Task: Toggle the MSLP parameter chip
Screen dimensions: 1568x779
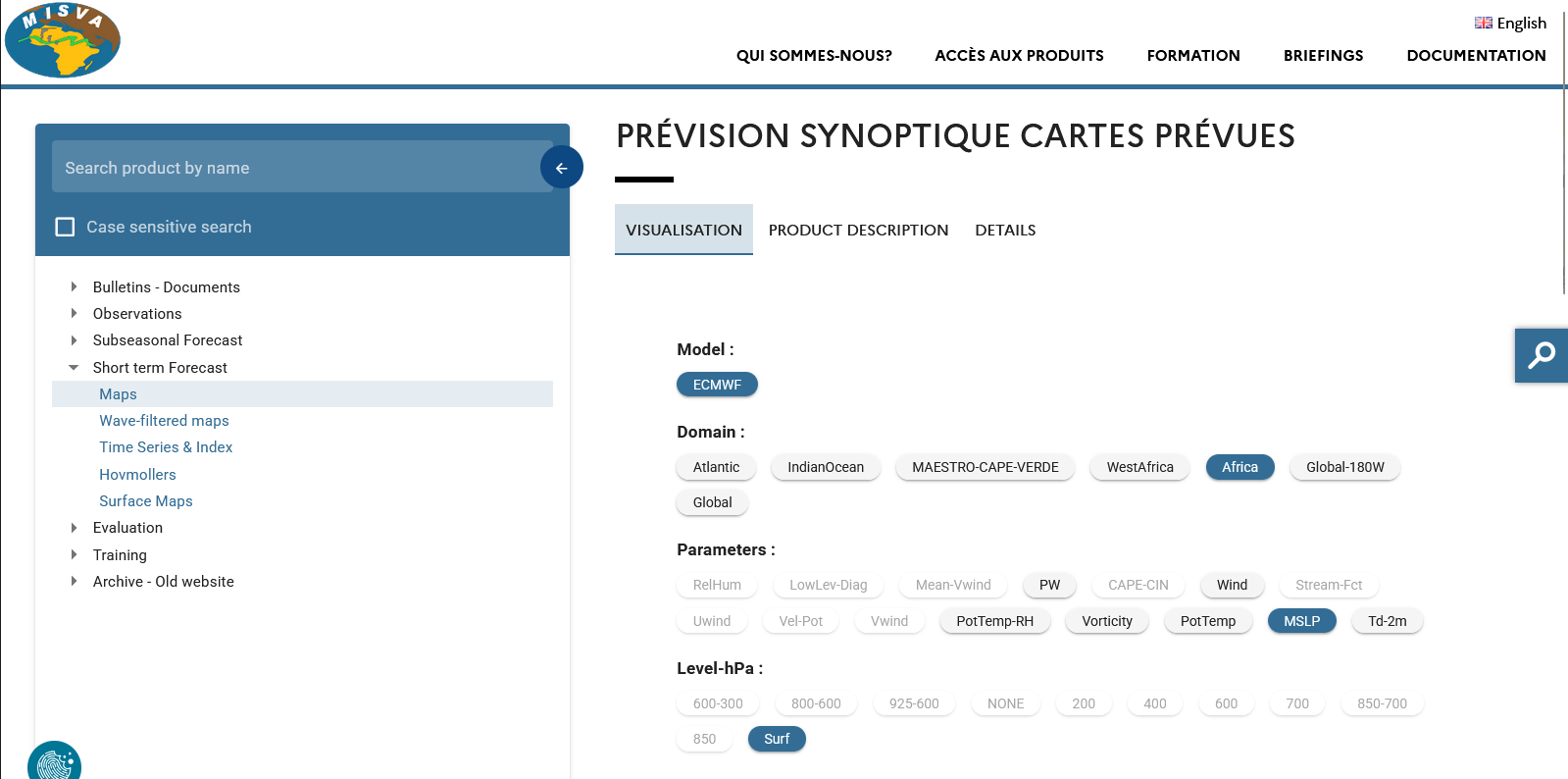Action: coord(1301,621)
